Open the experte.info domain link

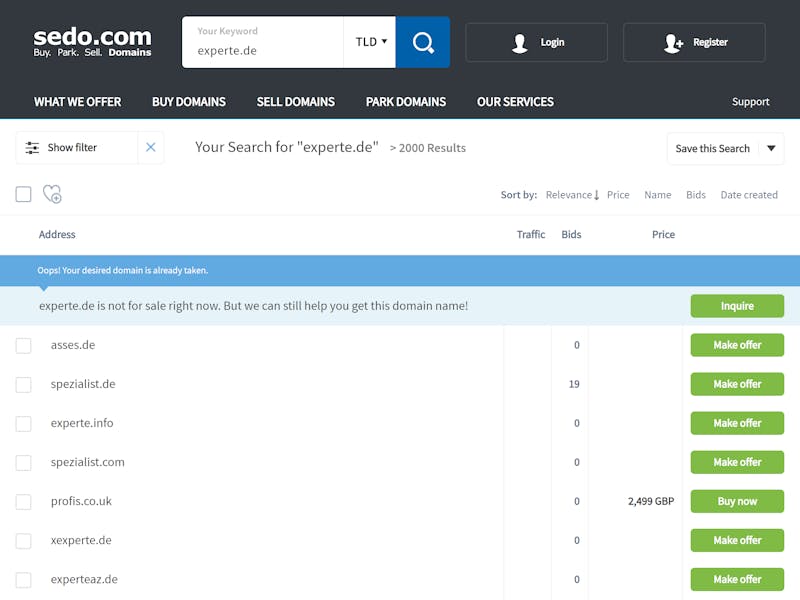click(x=82, y=423)
